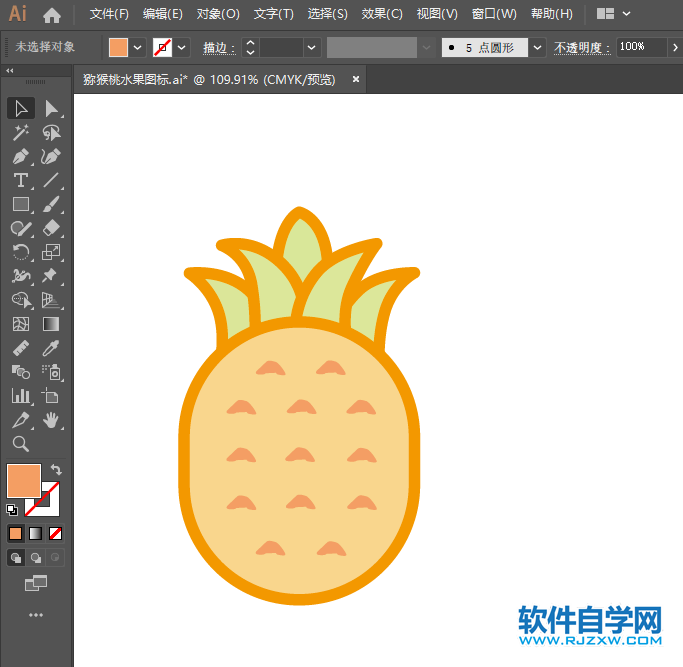Open stroke weight dropdown
The image size is (683, 667).
point(311,47)
